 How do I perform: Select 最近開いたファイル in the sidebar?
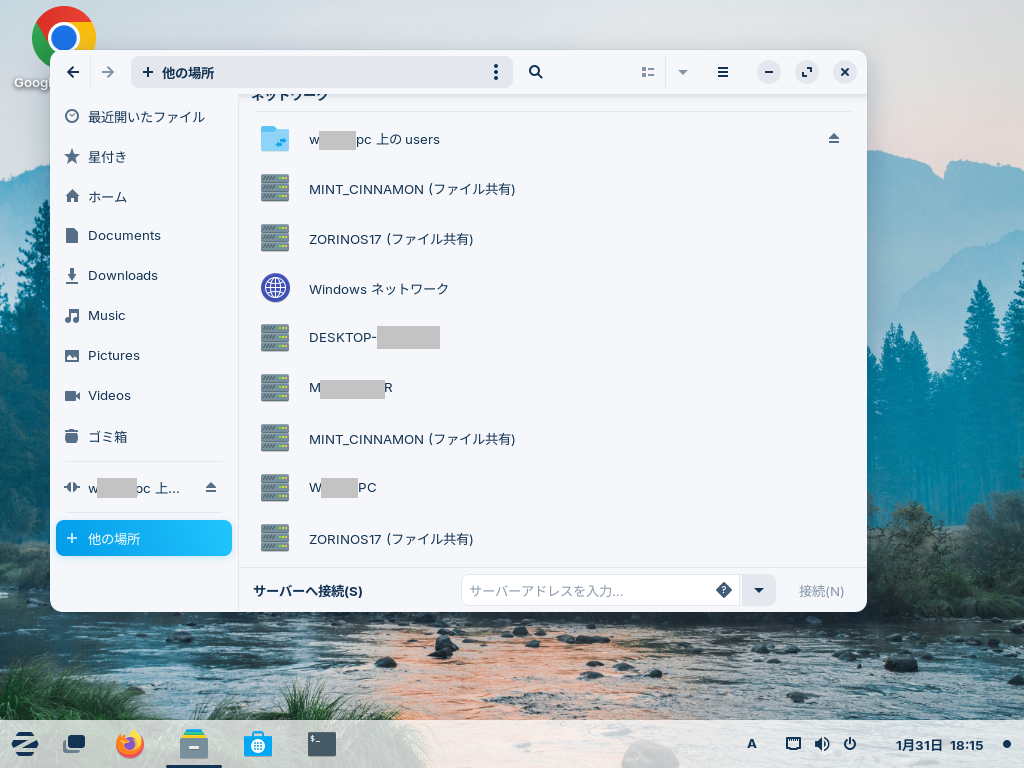pos(145,117)
